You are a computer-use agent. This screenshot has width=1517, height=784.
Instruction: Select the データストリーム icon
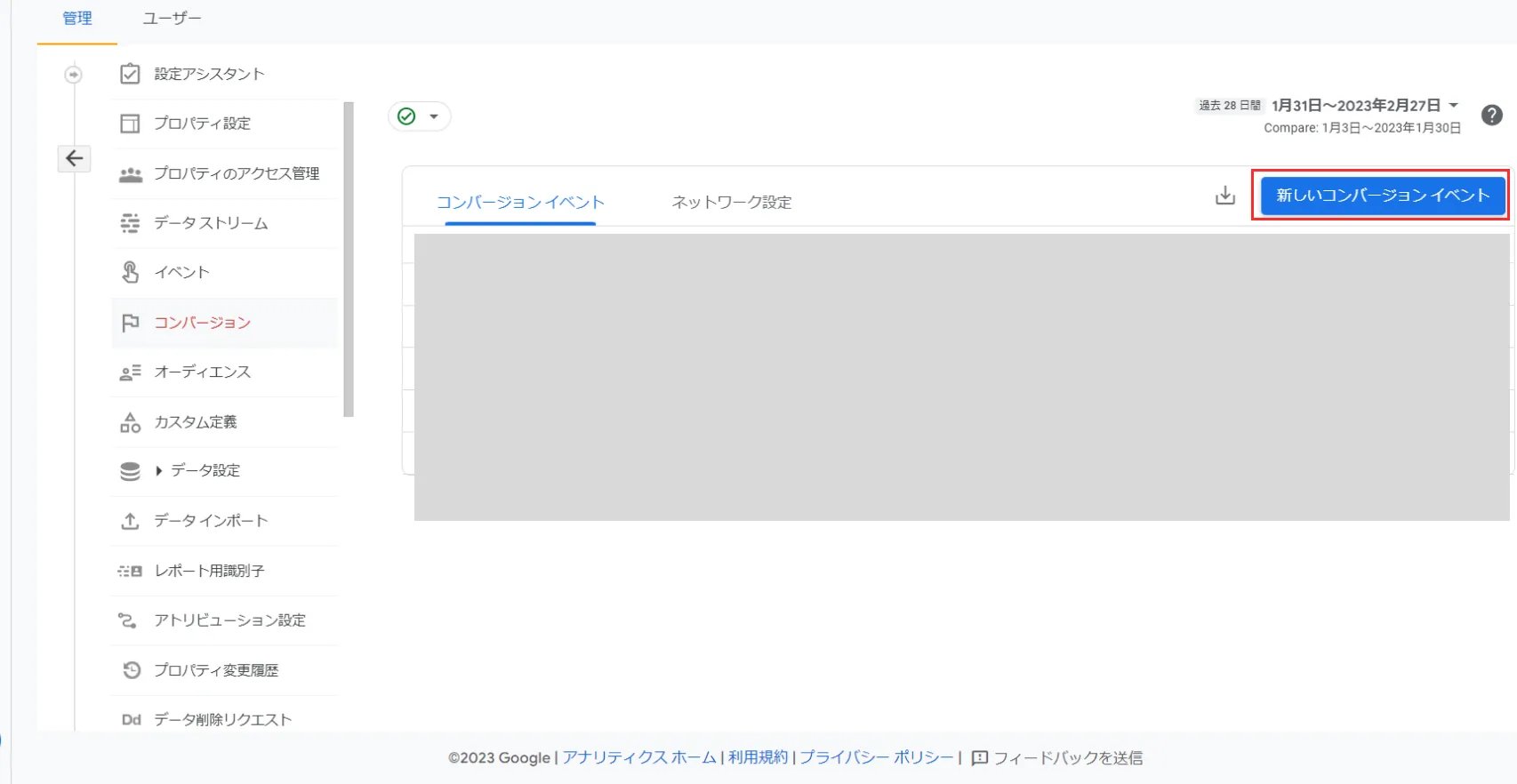[x=130, y=223]
